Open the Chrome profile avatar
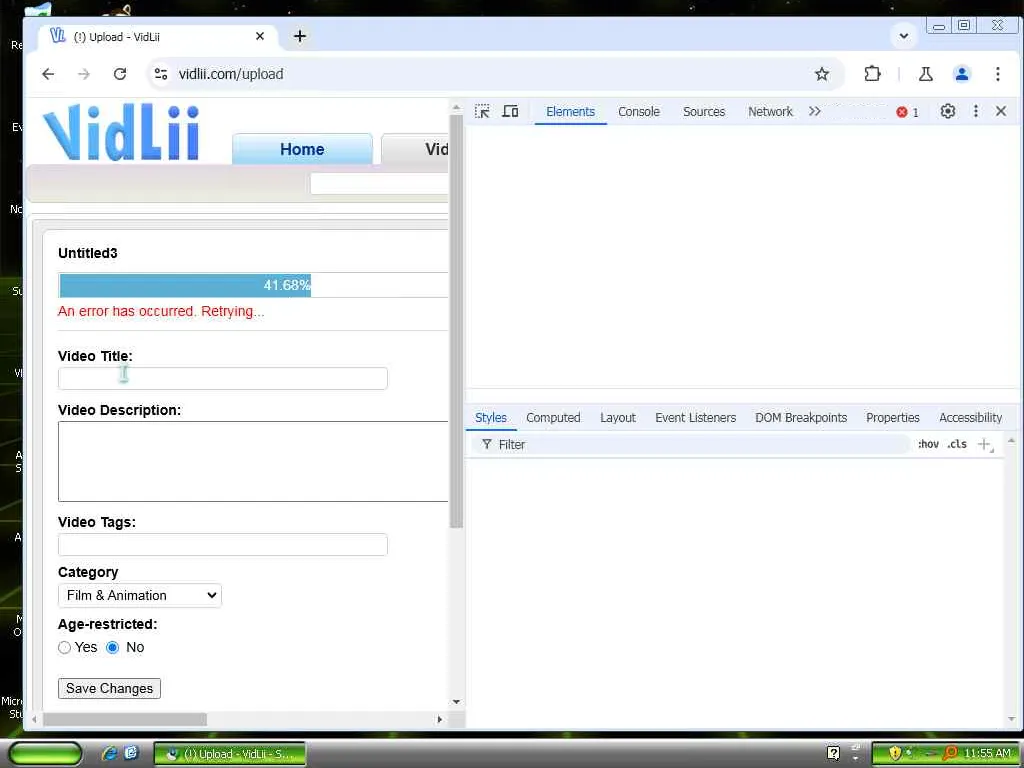The height and width of the screenshot is (768, 1024). [x=961, y=74]
